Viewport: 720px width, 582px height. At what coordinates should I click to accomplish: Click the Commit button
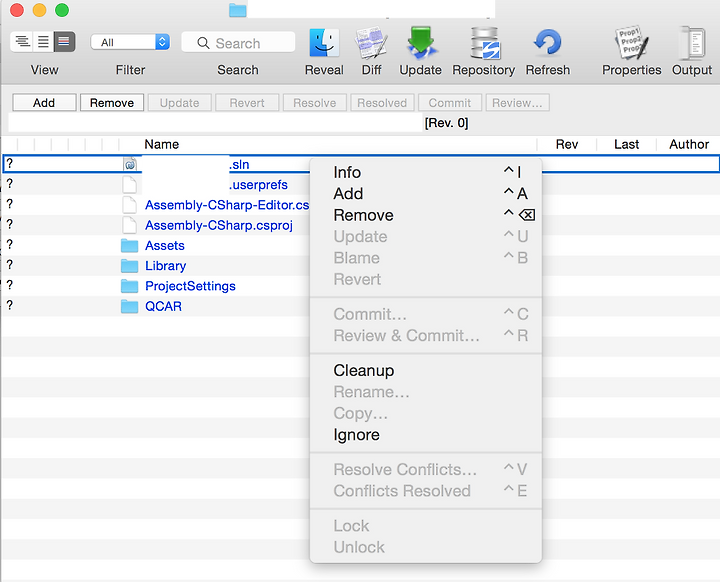(x=450, y=102)
